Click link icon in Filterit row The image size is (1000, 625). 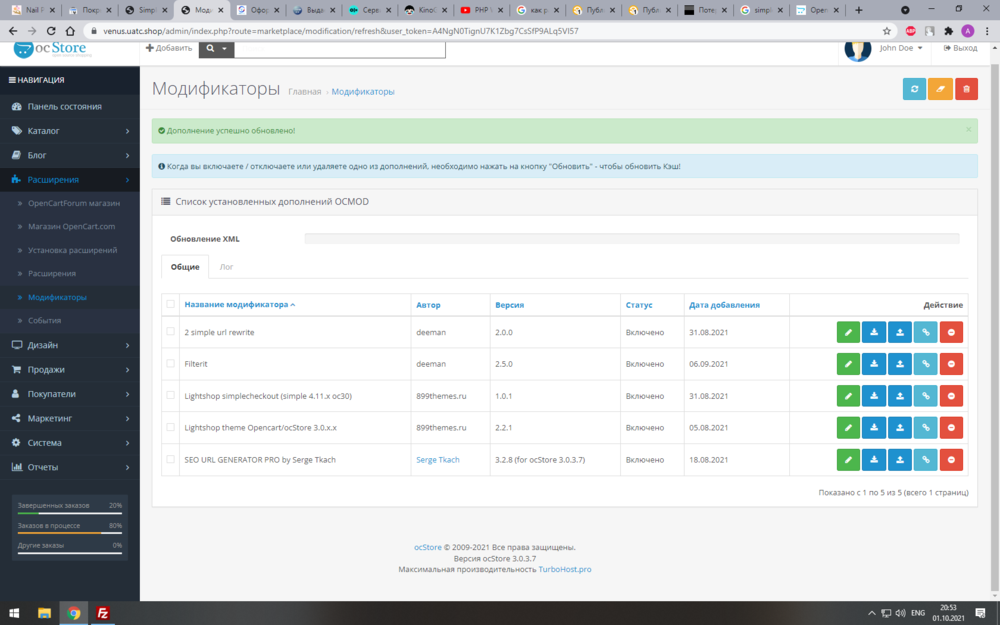point(925,364)
